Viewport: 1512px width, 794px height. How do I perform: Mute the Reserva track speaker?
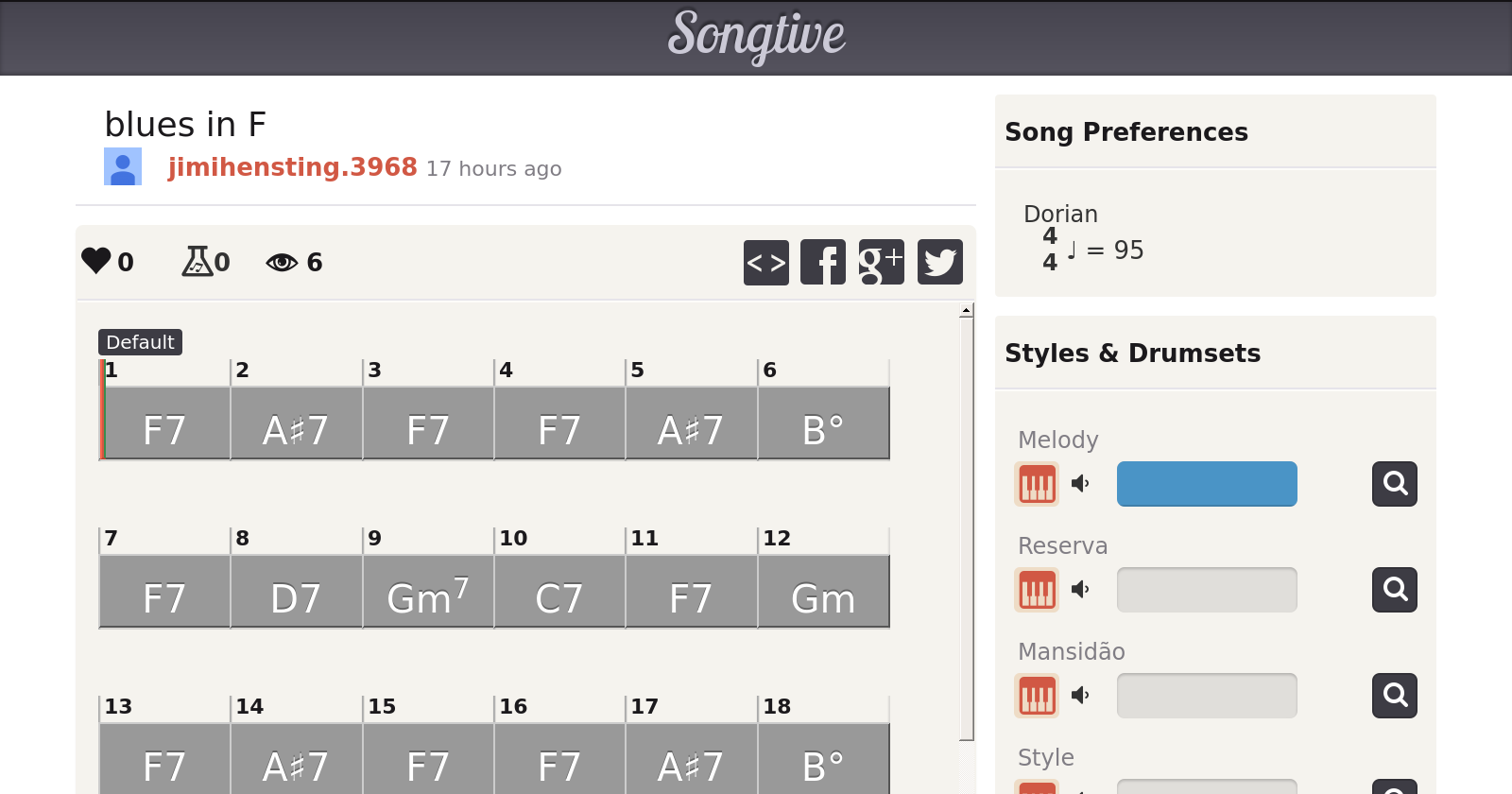(1080, 590)
